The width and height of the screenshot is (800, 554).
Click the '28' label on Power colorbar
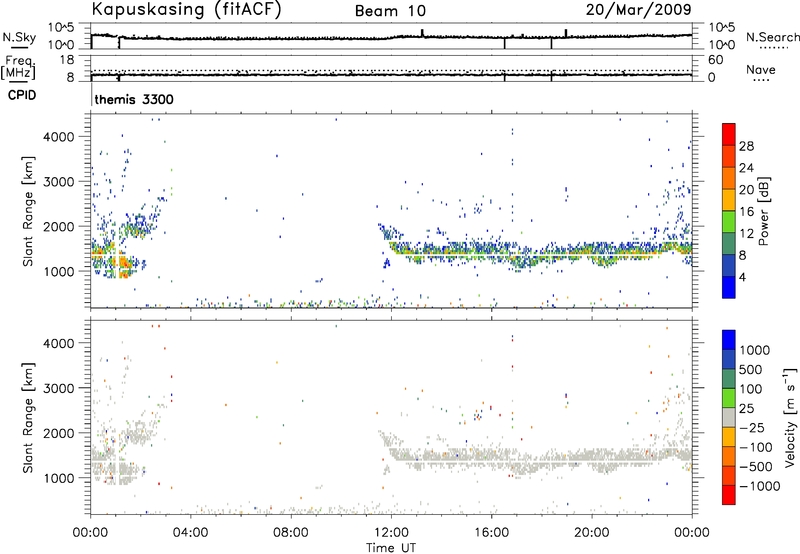pos(746,146)
